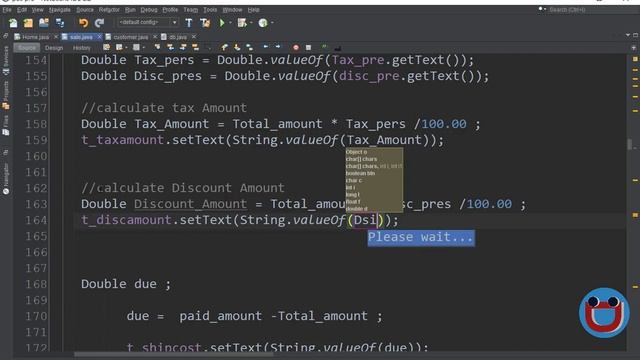
Task: Open the Source menu
Action: pos(85,10)
